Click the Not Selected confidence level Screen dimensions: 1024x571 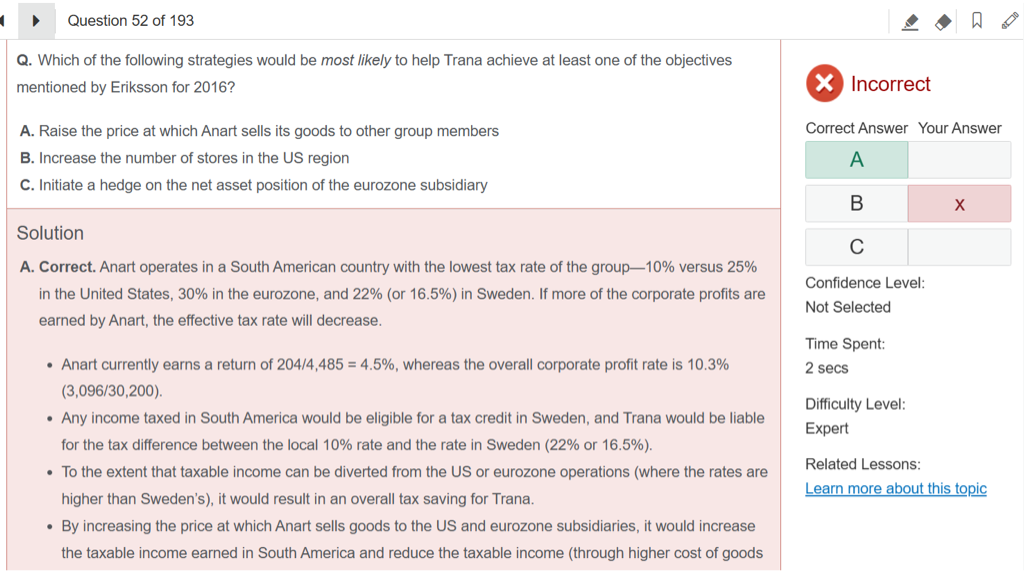(x=848, y=307)
